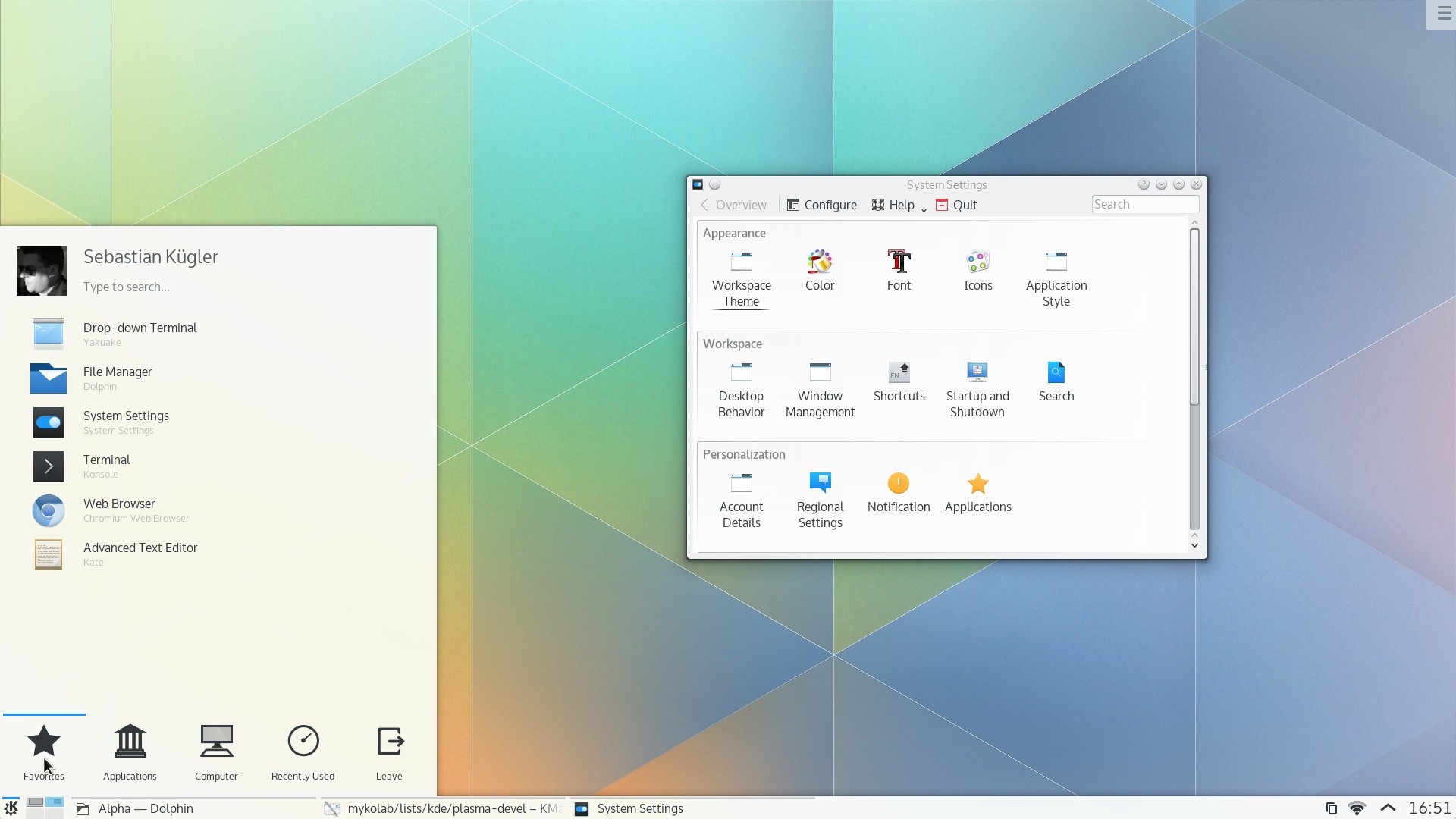The height and width of the screenshot is (819, 1456).
Task: Select Startup and Shutdown settings
Action: click(977, 387)
